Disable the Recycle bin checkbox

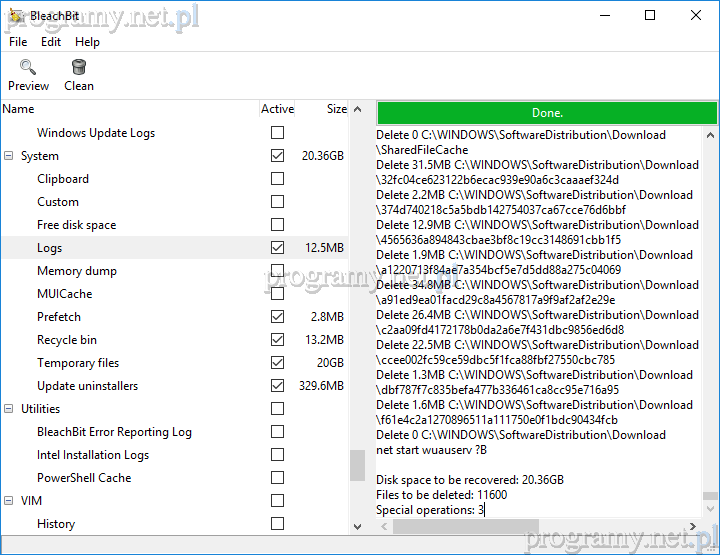277,340
